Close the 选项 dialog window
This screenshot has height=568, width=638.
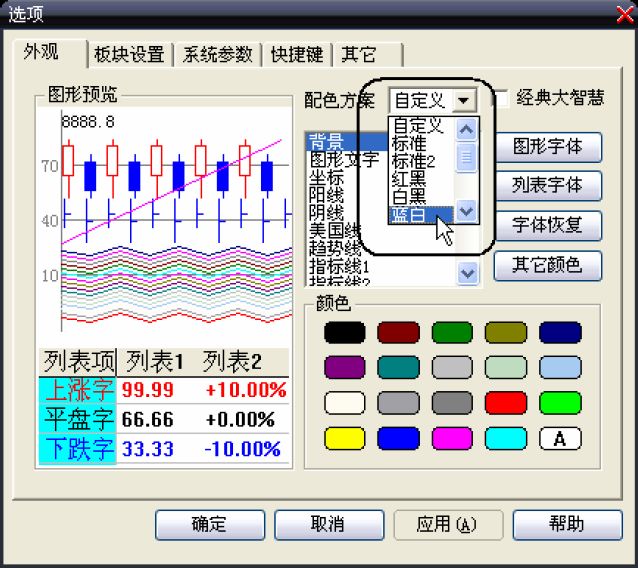point(625,15)
